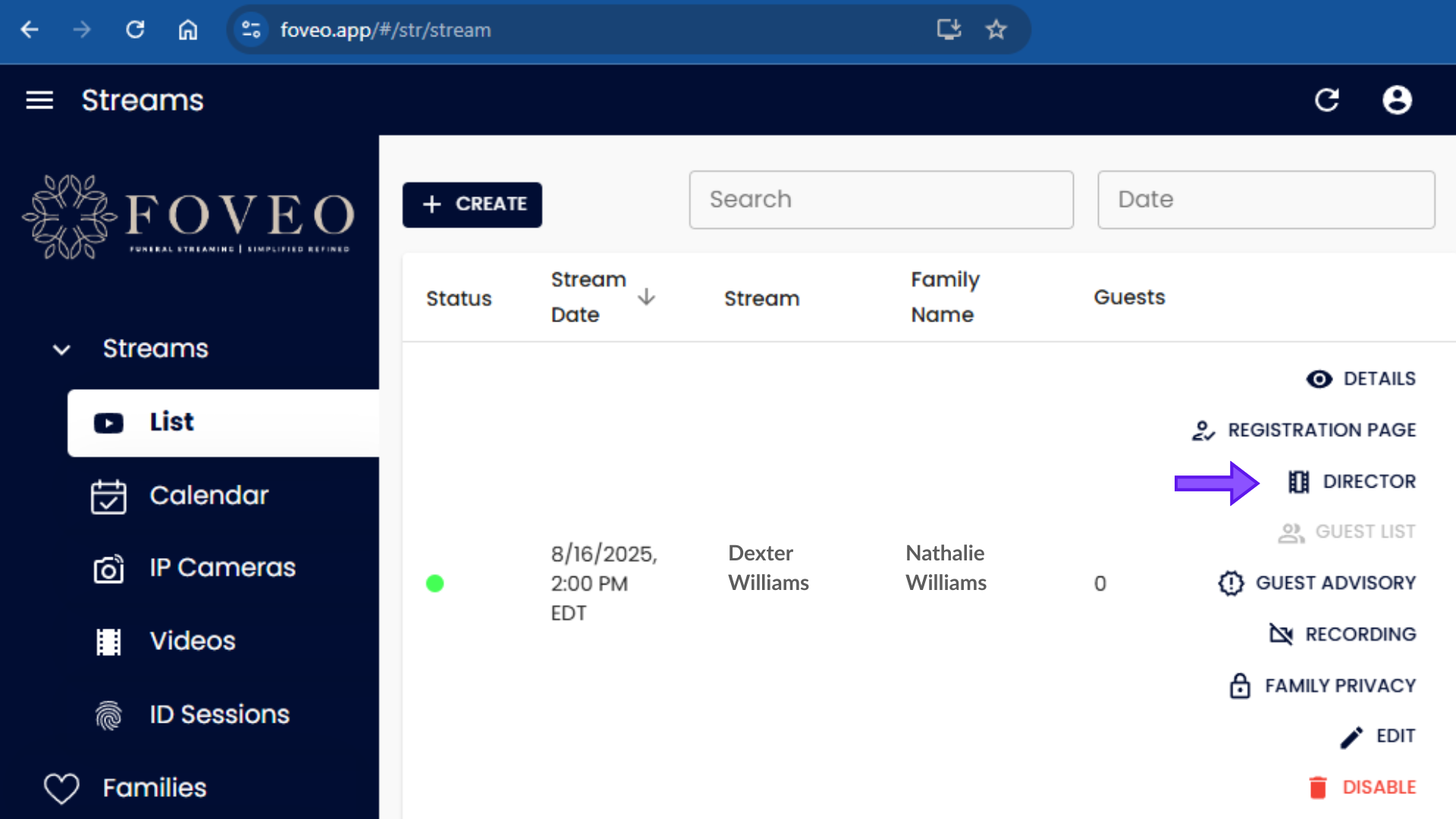
Task: Click the Stream column header
Action: point(761,298)
